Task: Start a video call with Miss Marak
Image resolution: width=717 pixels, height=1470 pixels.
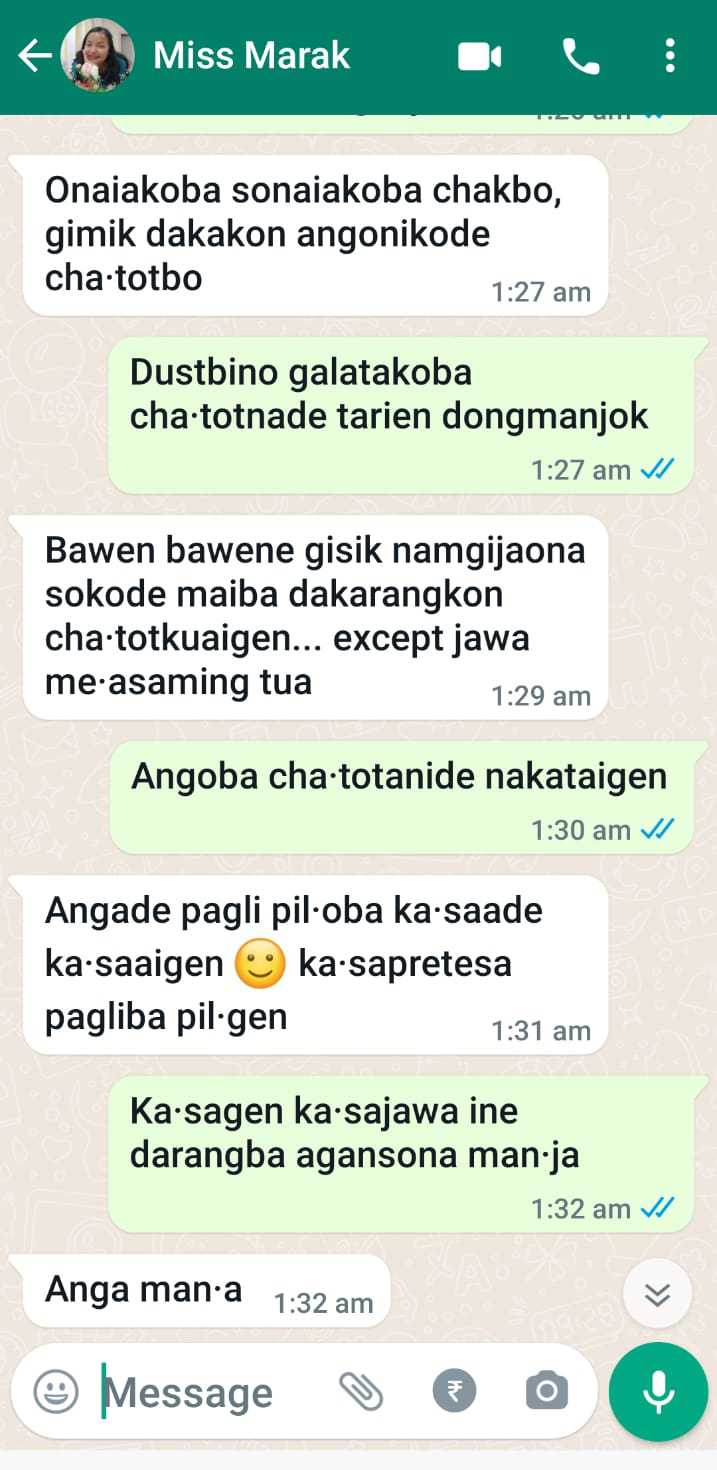Action: coord(480,57)
